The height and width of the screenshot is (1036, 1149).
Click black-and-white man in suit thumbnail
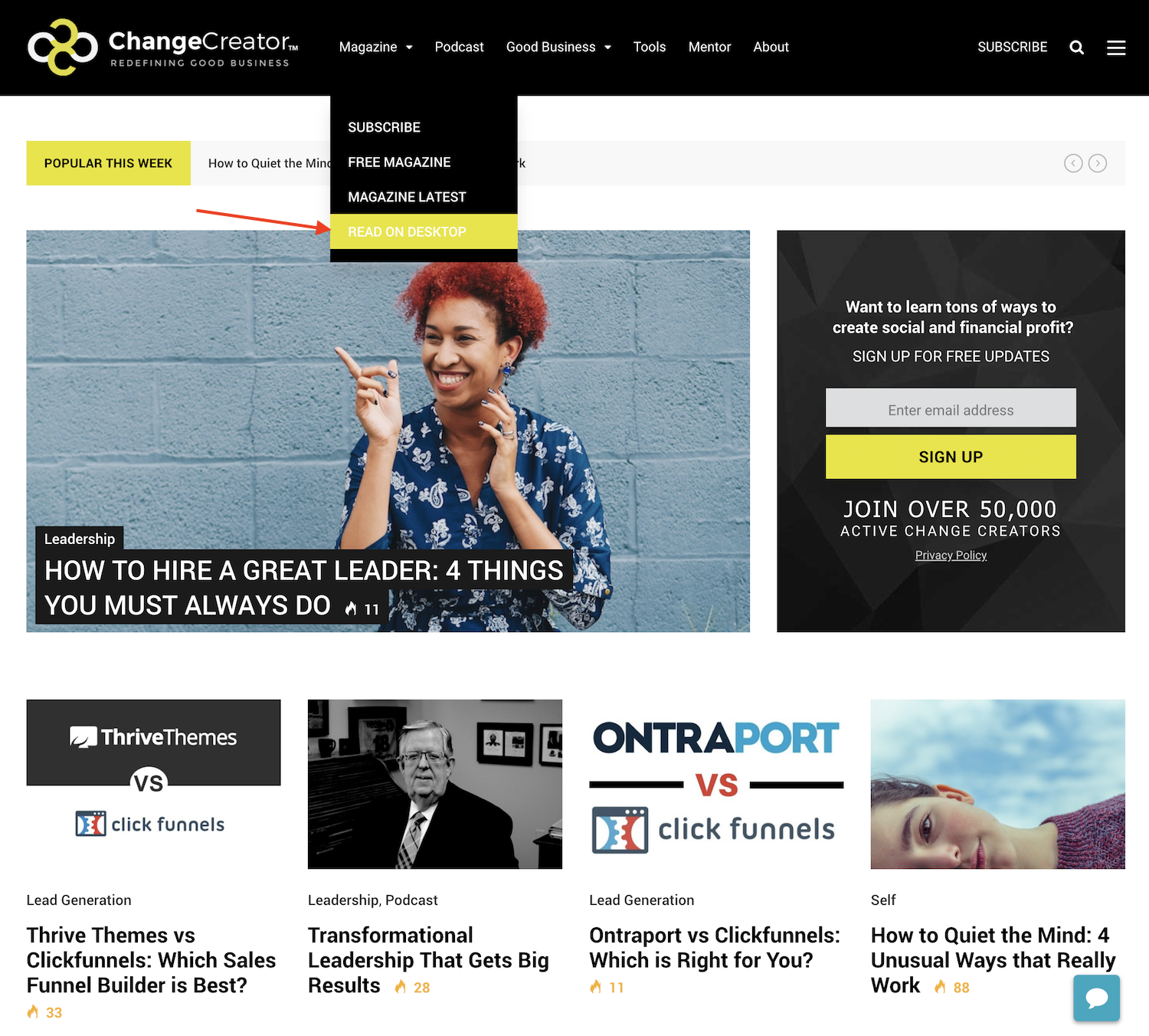pyautogui.click(x=435, y=784)
